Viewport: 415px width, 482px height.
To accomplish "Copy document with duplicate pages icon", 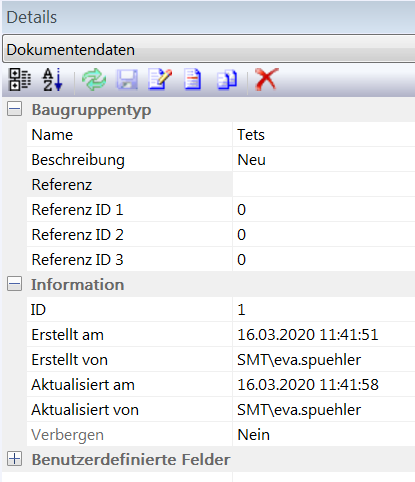I will pos(227,80).
